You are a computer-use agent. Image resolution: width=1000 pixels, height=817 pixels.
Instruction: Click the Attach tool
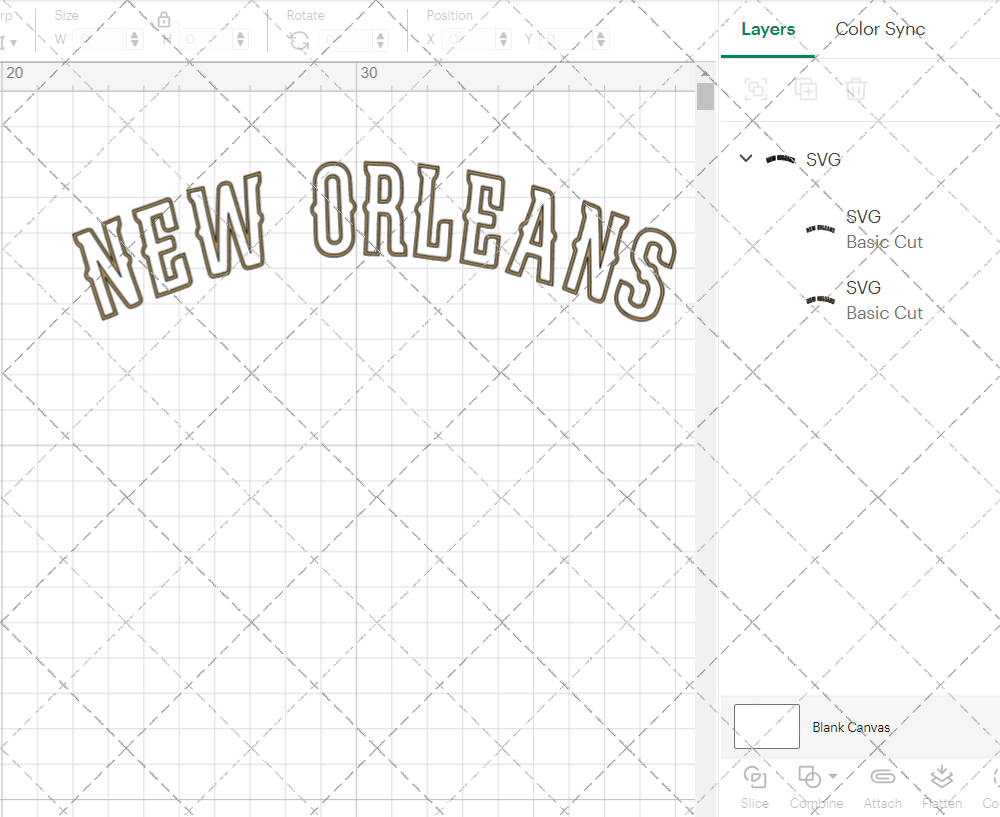pyautogui.click(x=883, y=788)
